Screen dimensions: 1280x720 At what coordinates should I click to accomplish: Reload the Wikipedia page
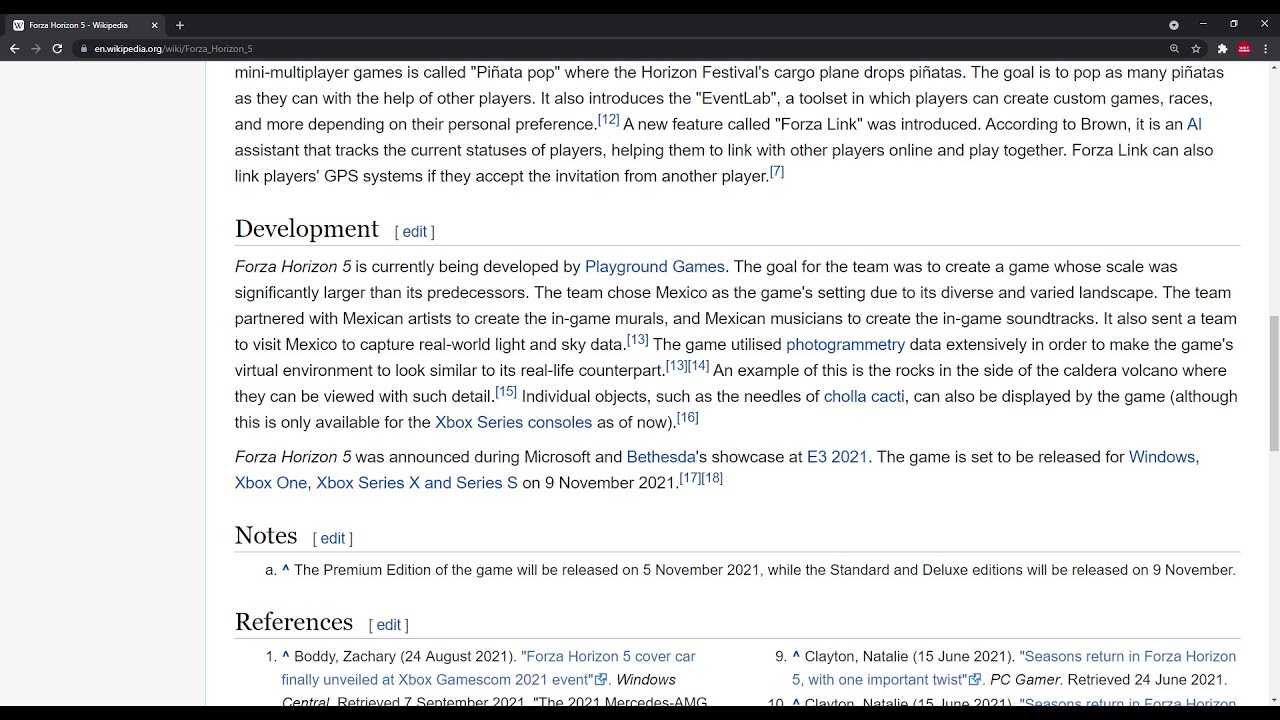click(x=57, y=48)
